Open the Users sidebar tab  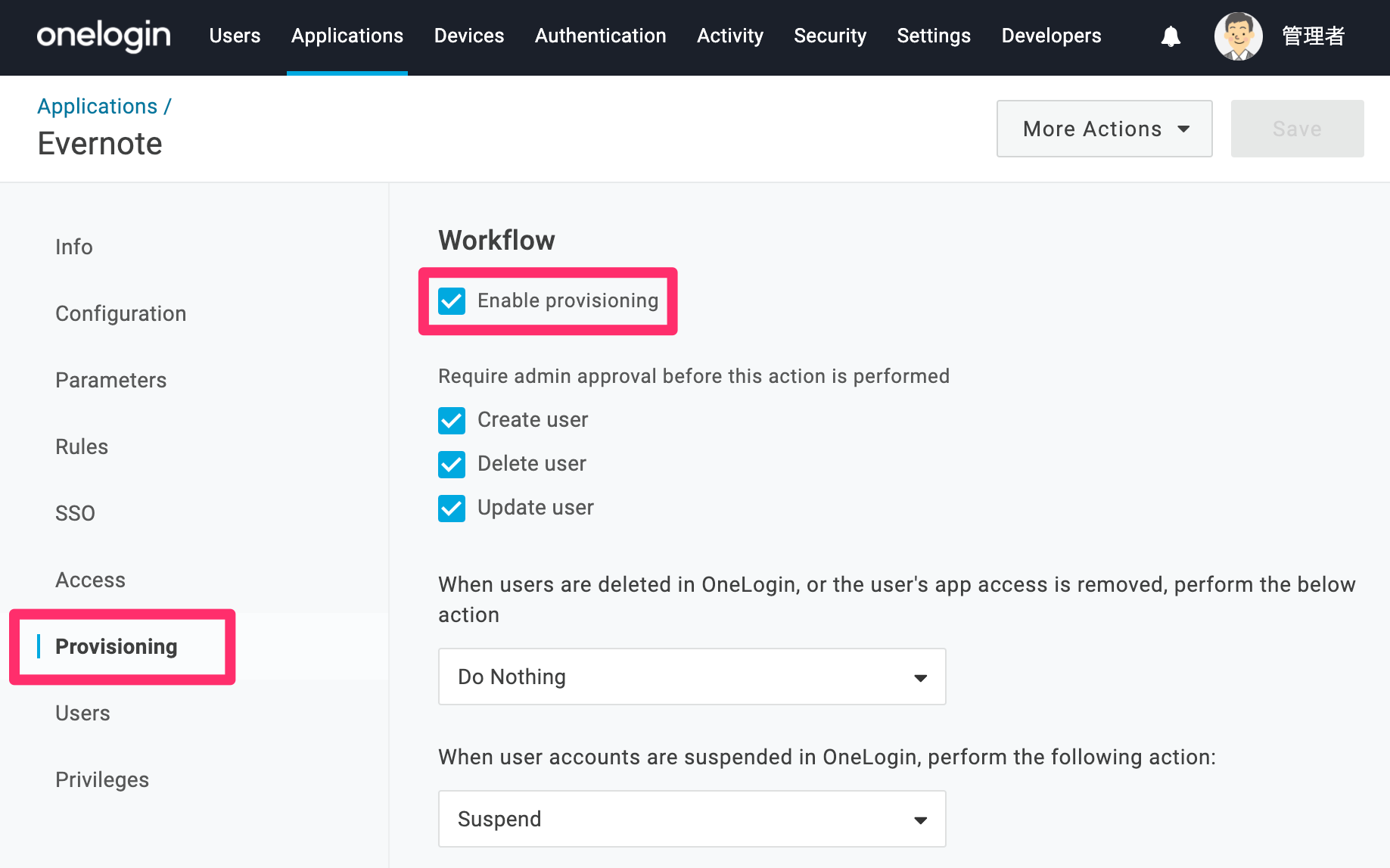(x=83, y=713)
